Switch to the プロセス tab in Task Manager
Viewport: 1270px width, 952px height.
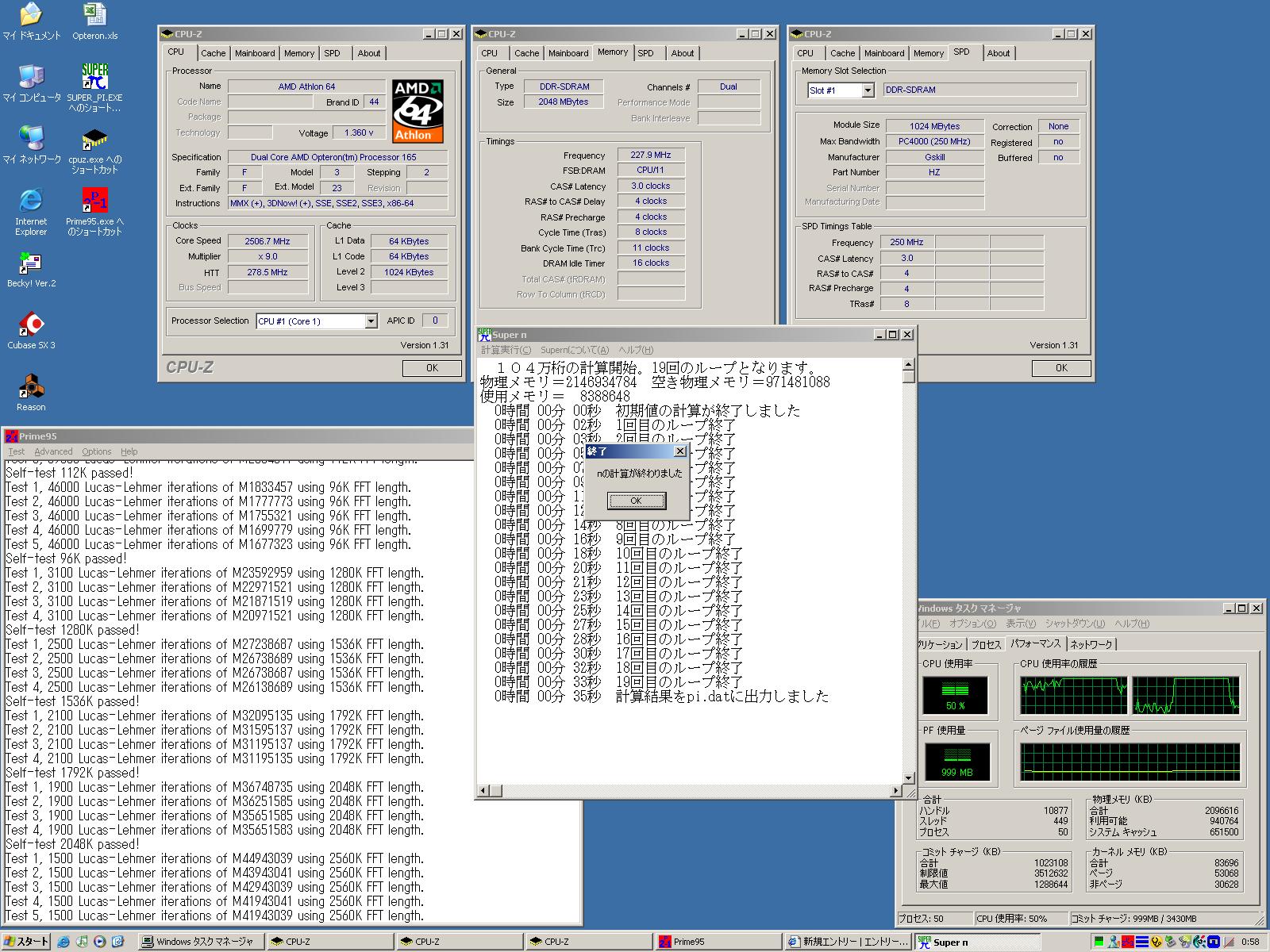[x=986, y=644]
